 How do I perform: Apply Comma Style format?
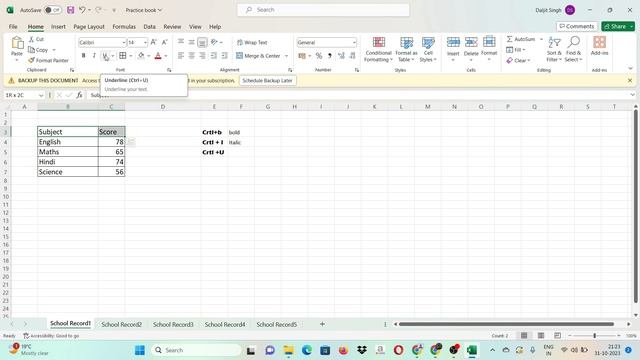(329, 56)
